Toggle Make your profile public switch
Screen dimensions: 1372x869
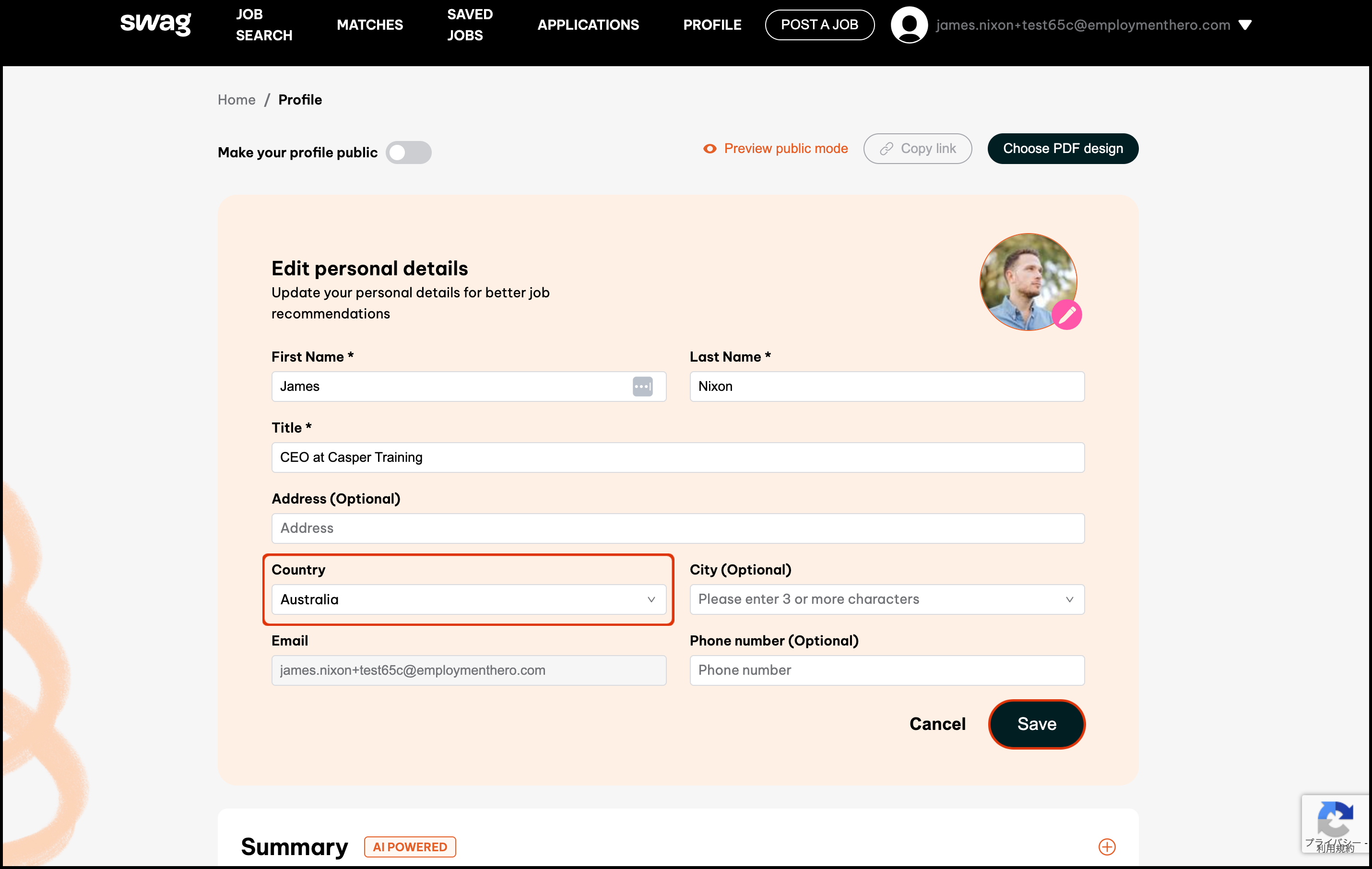coord(409,153)
